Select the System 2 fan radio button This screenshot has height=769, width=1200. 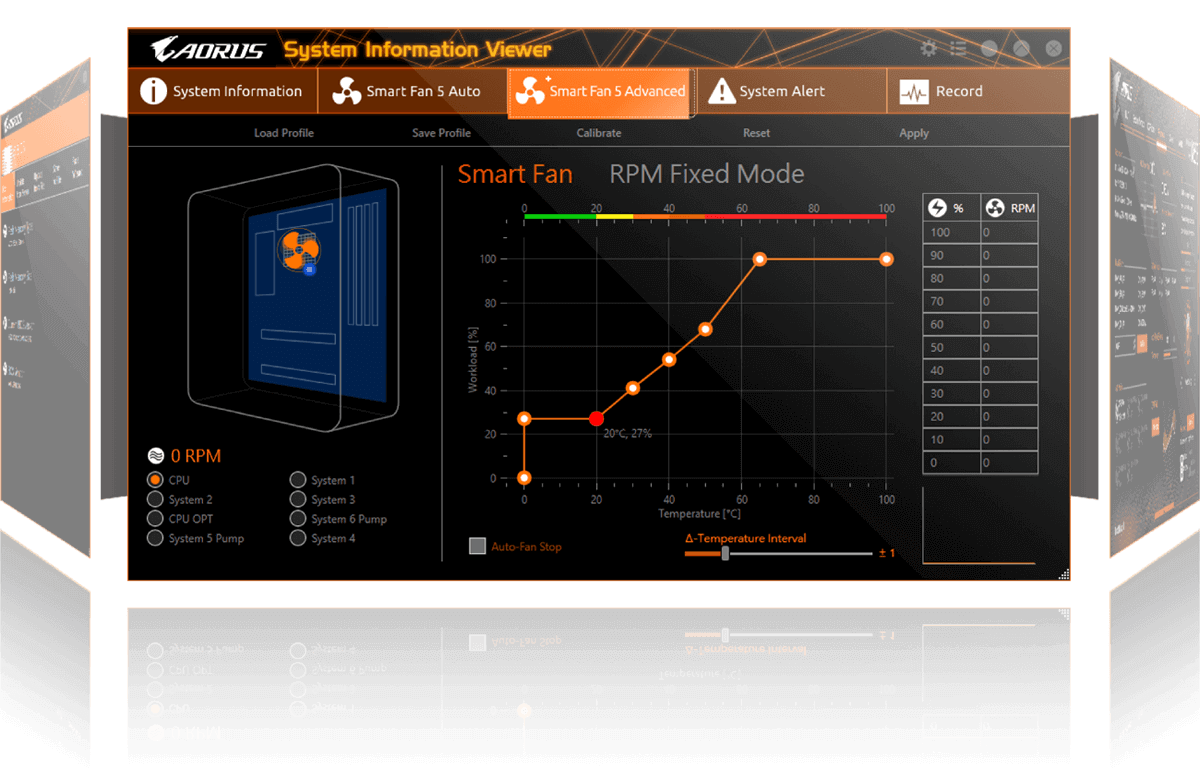point(155,499)
